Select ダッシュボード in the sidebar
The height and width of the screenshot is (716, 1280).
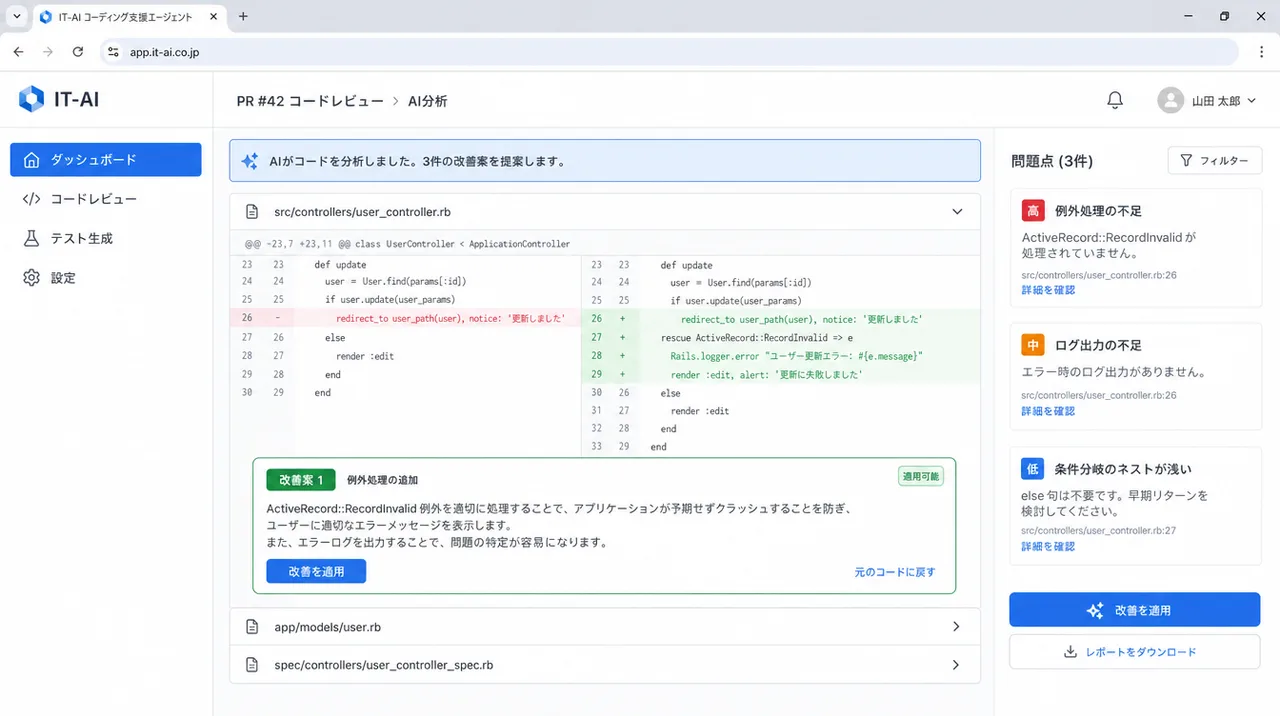(106, 160)
